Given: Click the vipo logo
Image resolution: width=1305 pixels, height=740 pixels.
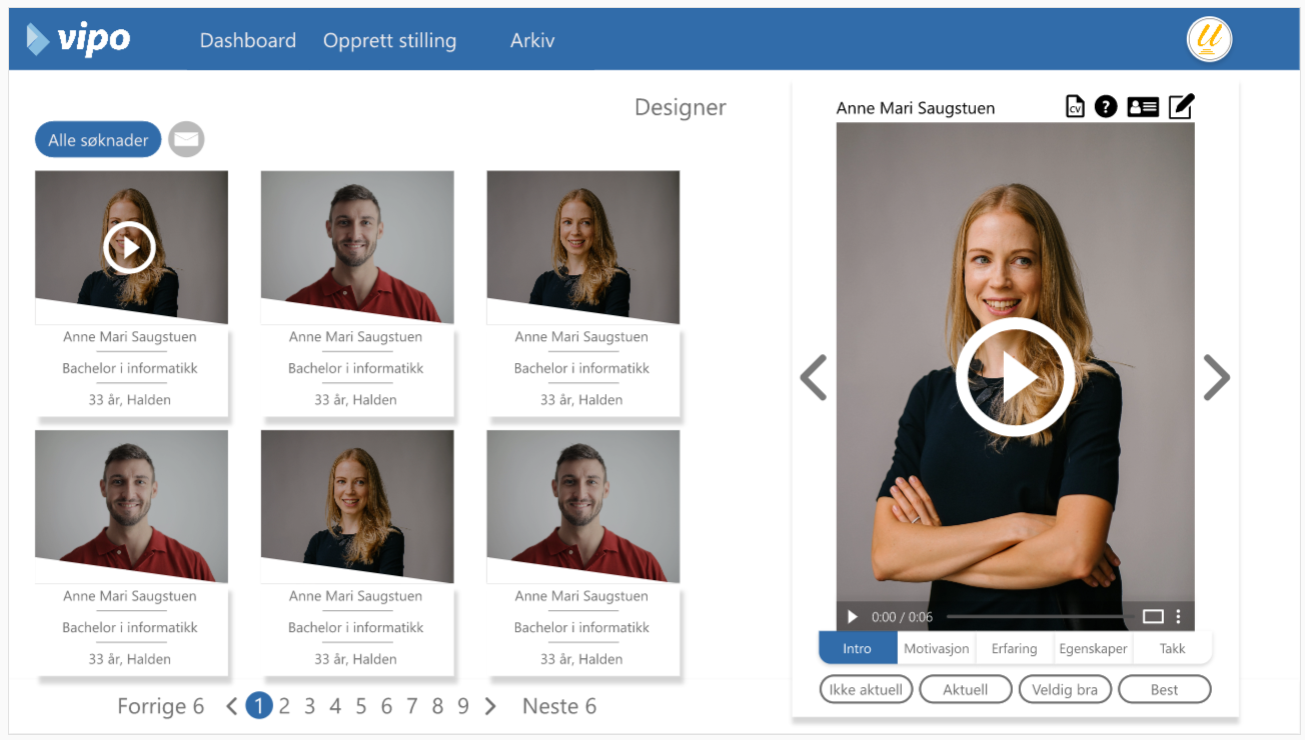Looking at the screenshot, I should [79, 39].
